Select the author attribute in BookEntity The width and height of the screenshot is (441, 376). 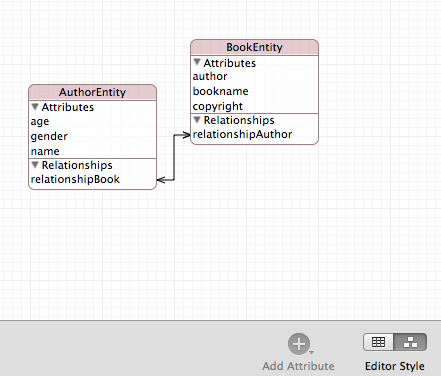210,76
